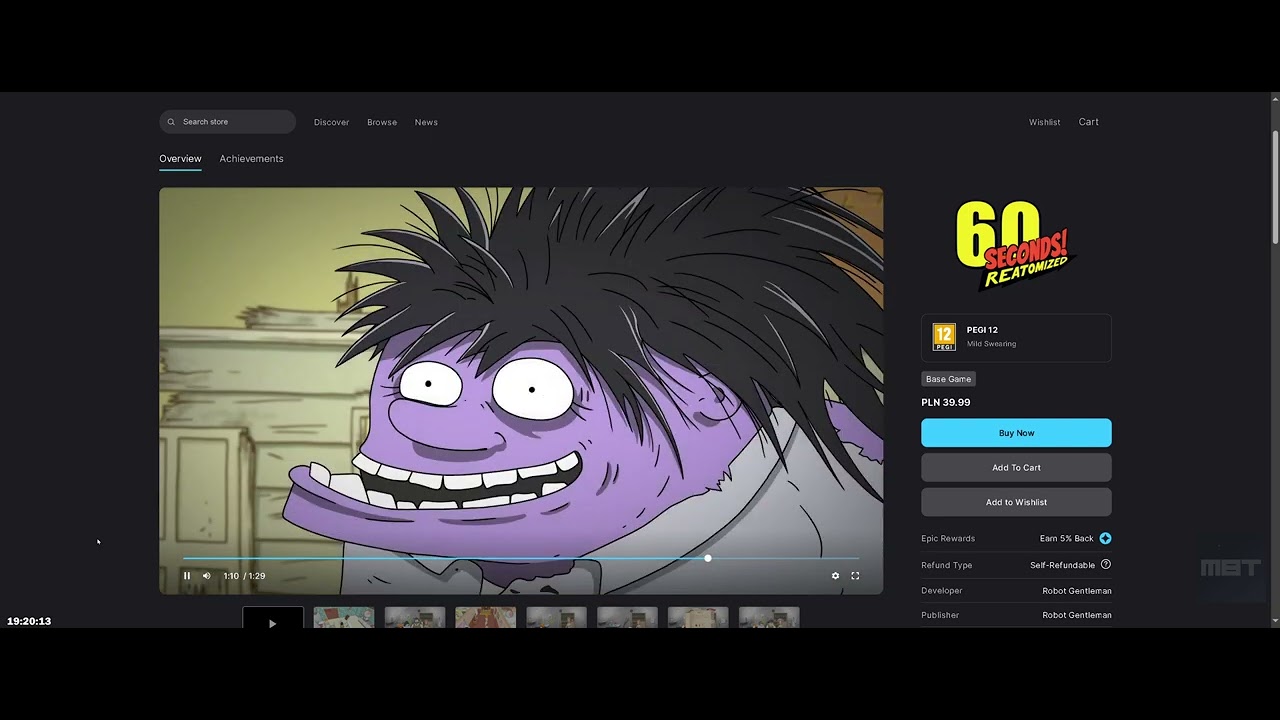
Task: Click developer name Robot Gentleman
Action: (x=1077, y=591)
